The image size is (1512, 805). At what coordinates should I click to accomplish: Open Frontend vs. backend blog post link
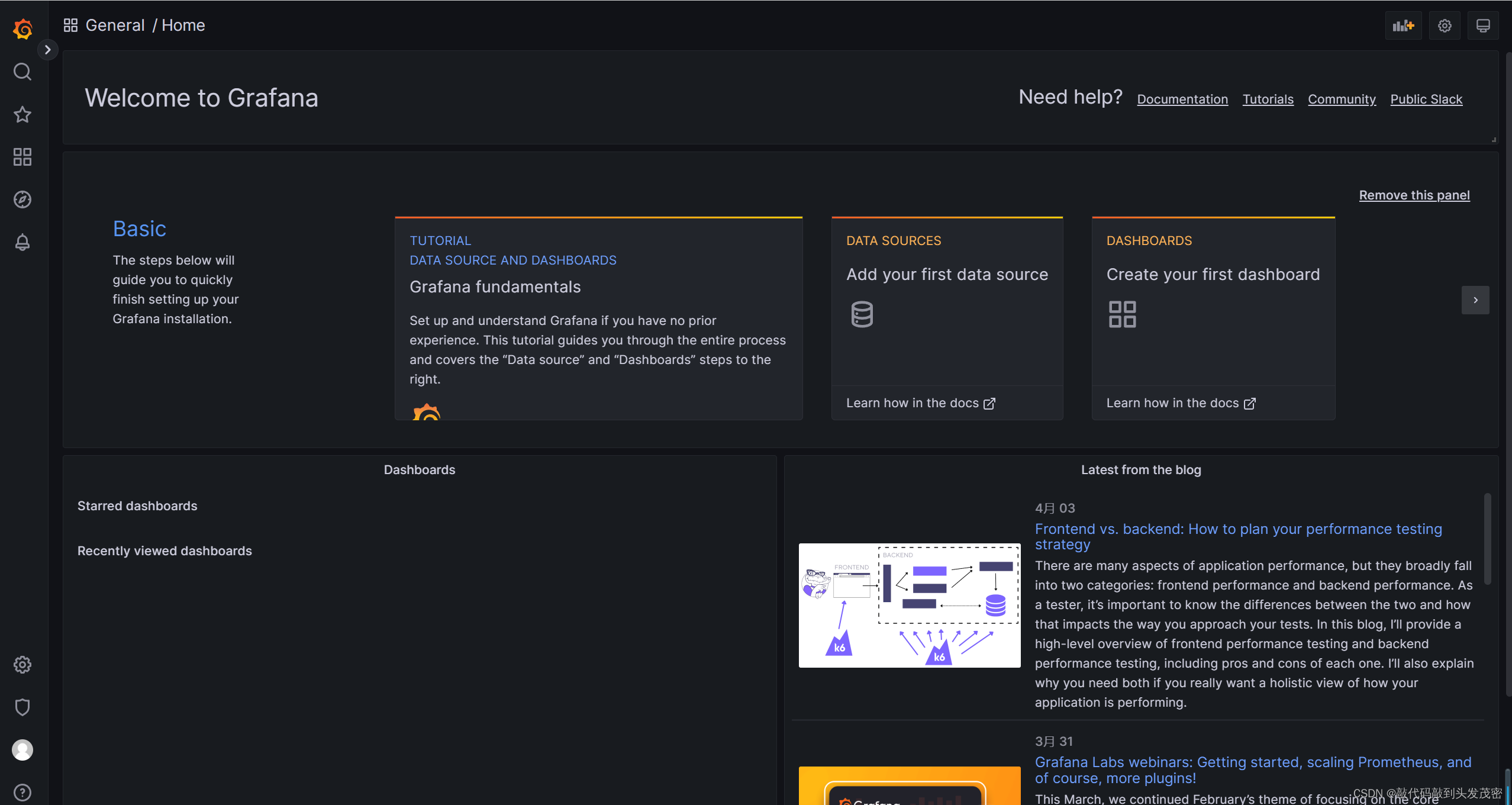pyautogui.click(x=1239, y=536)
